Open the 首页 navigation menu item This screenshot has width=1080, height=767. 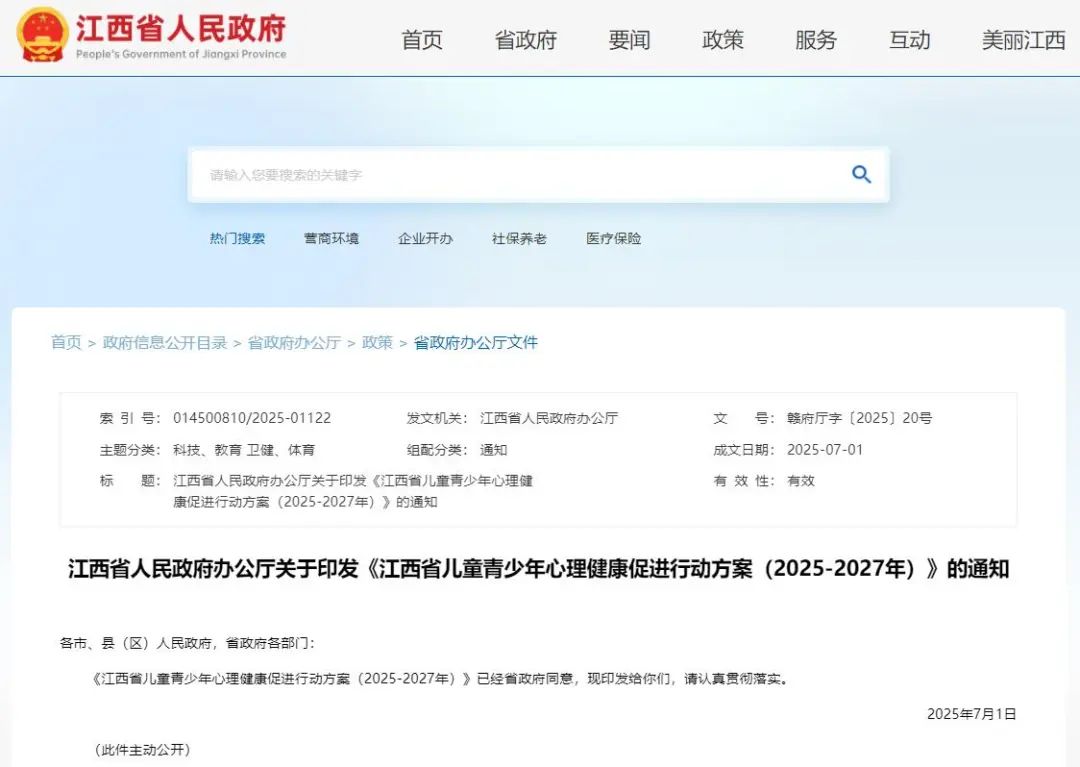pyautogui.click(x=422, y=40)
